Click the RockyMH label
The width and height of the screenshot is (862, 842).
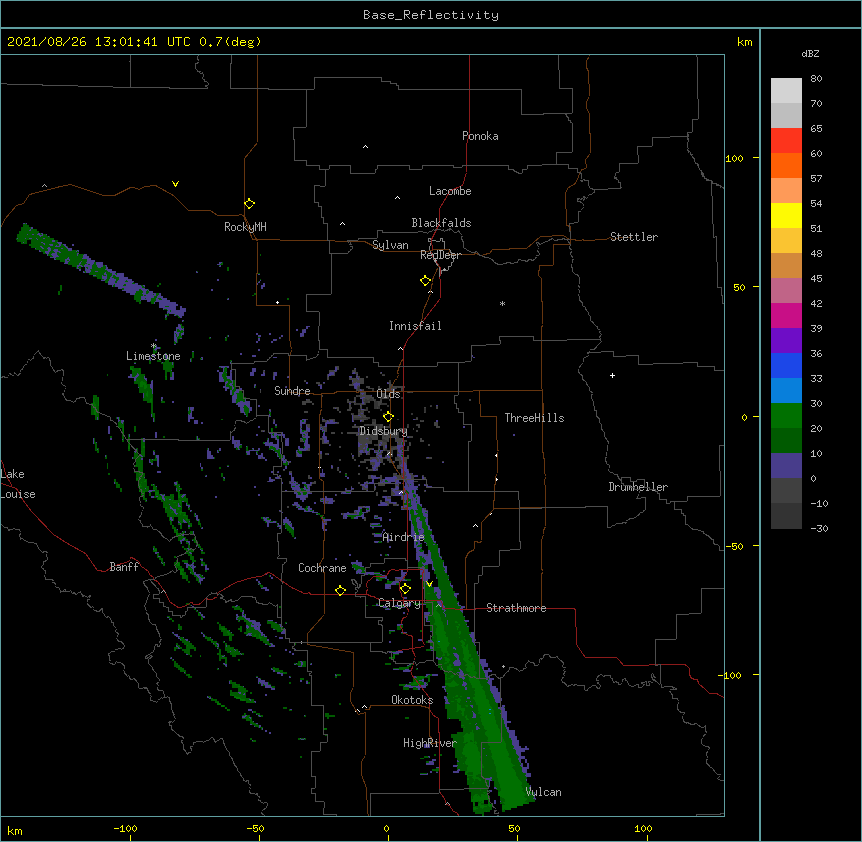tap(245, 227)
